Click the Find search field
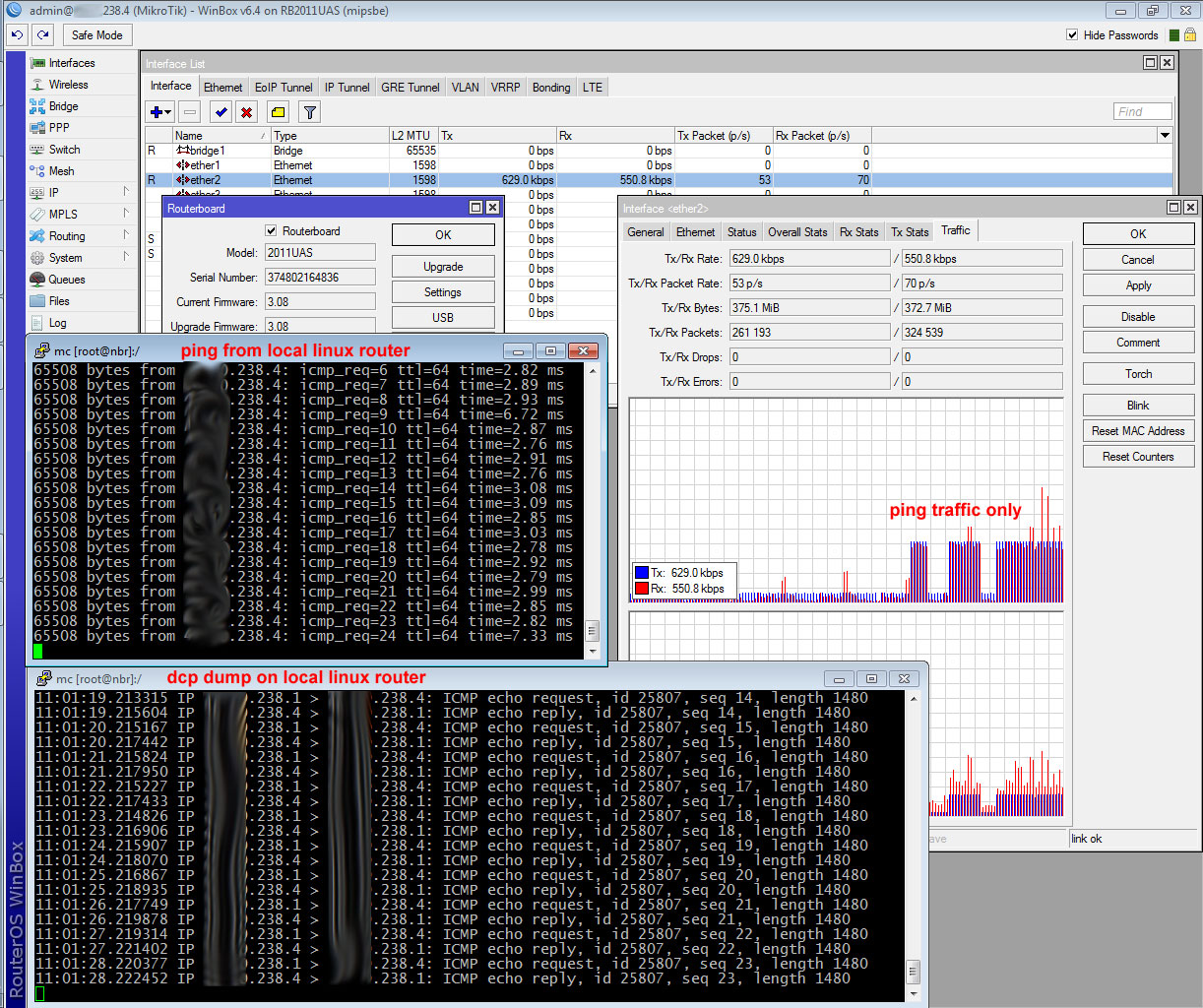The width and height of the screenshot is (1203, 1008). click(x=1142, y=111)
